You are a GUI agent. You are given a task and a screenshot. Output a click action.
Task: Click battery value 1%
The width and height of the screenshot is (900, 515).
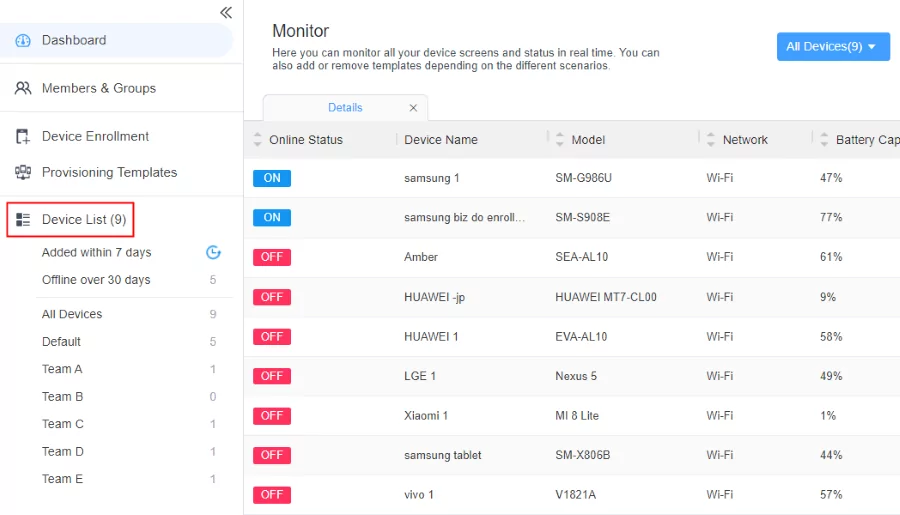828,416
